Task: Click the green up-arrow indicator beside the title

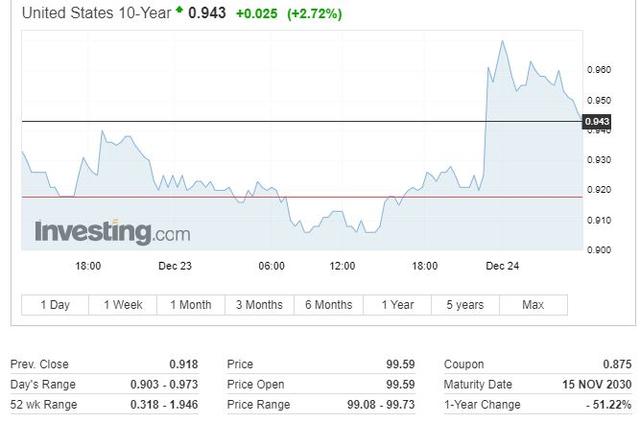Action: click(x=179, y=10)
